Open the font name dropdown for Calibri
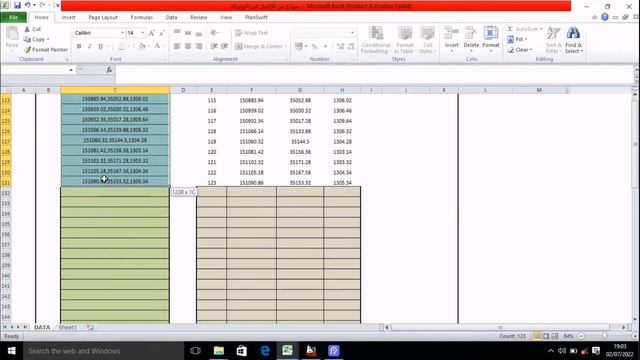 [x=122, y=33]
